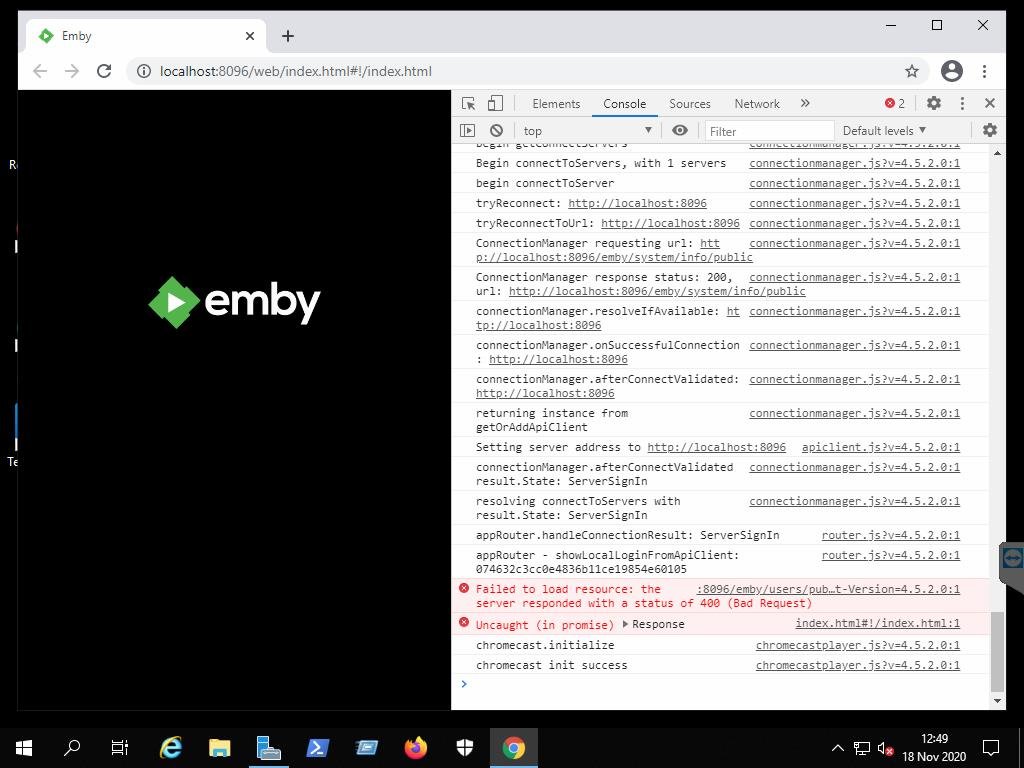
Task: Select the Emby browser tab
Action: (145, 36)
